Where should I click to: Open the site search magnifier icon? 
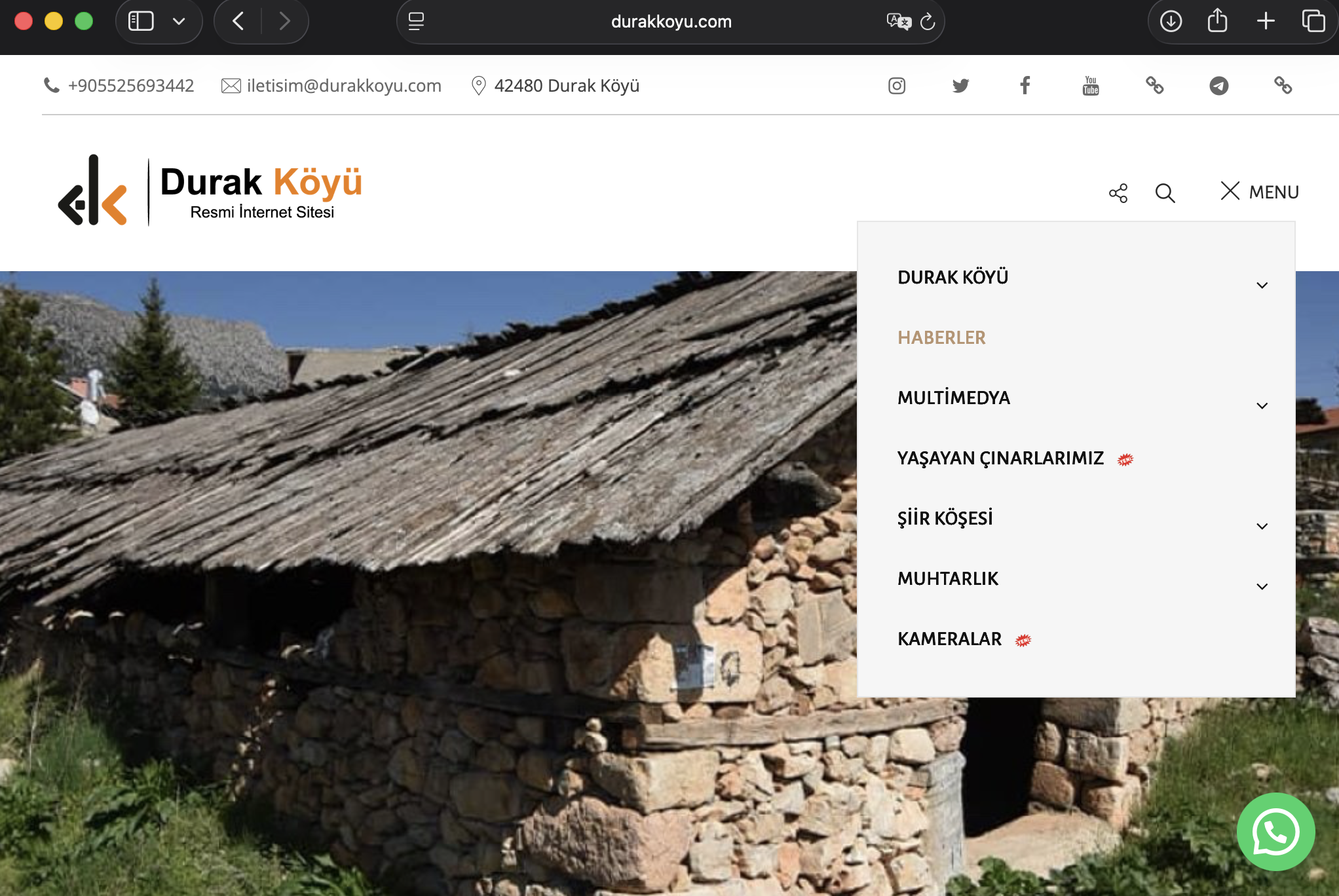click(1165, 193)
